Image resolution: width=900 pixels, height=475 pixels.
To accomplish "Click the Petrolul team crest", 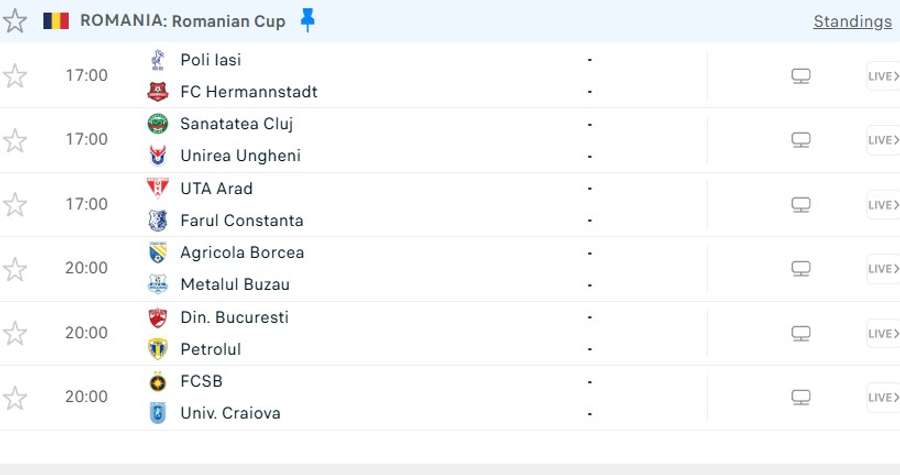I will 158,349.
